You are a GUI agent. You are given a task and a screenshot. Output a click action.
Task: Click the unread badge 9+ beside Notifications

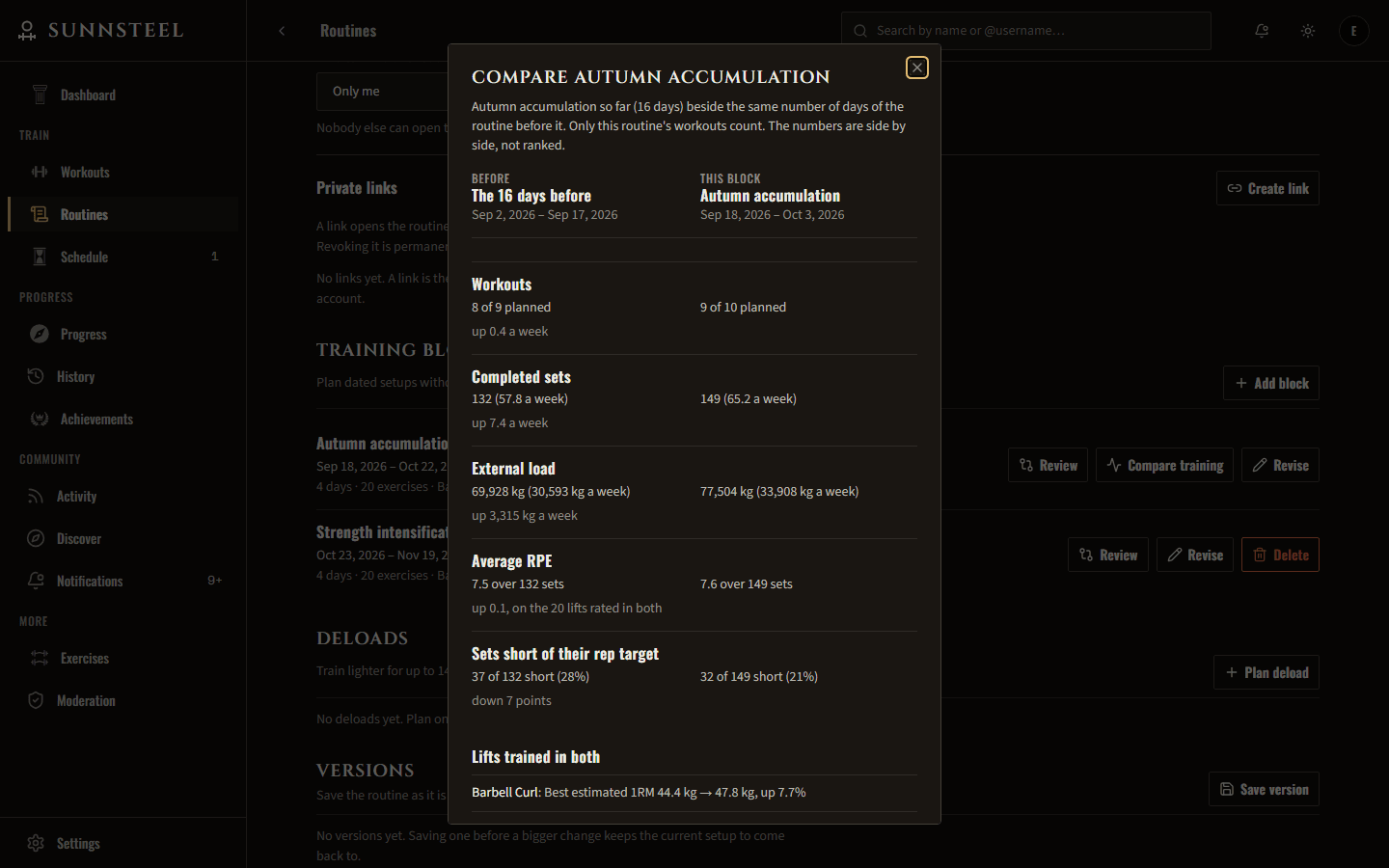(x=215, y=581)
